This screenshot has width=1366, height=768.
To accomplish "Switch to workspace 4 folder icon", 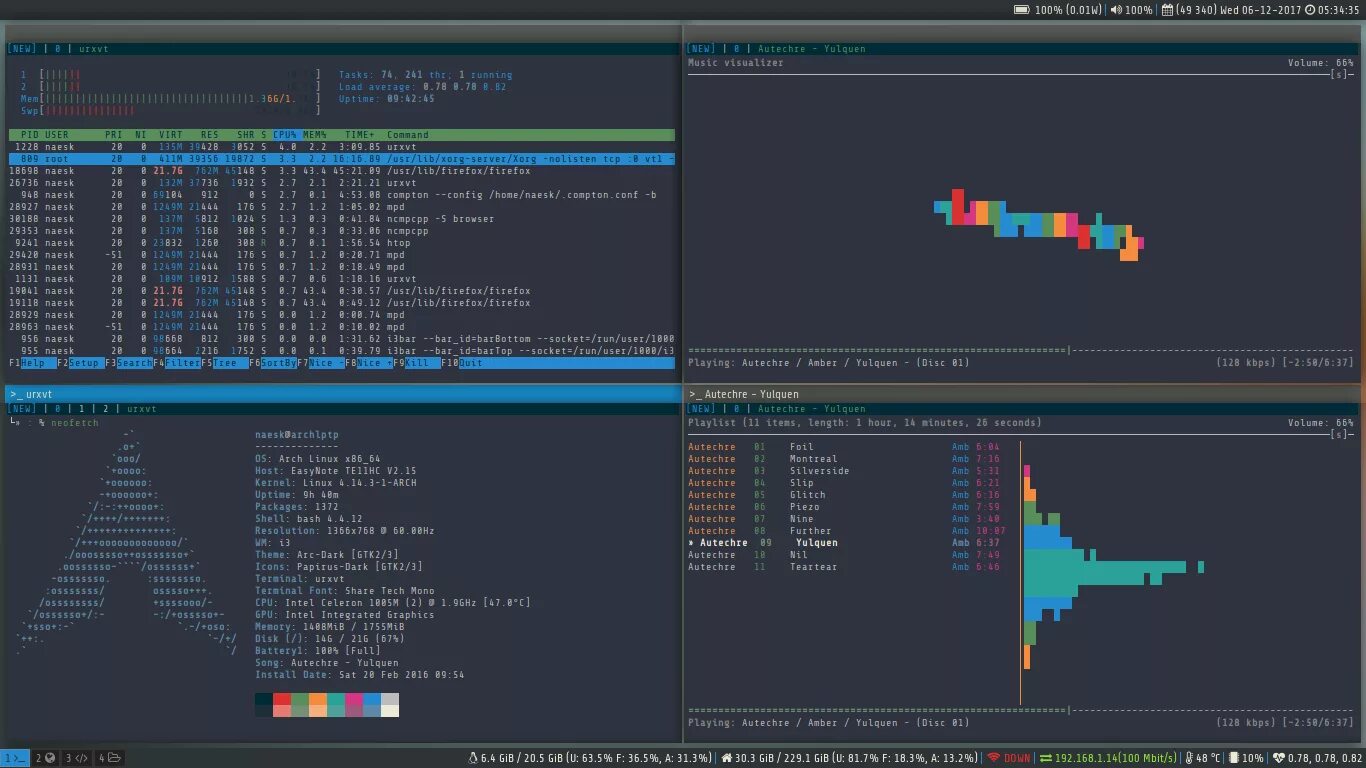I will (x=109, y=758).
